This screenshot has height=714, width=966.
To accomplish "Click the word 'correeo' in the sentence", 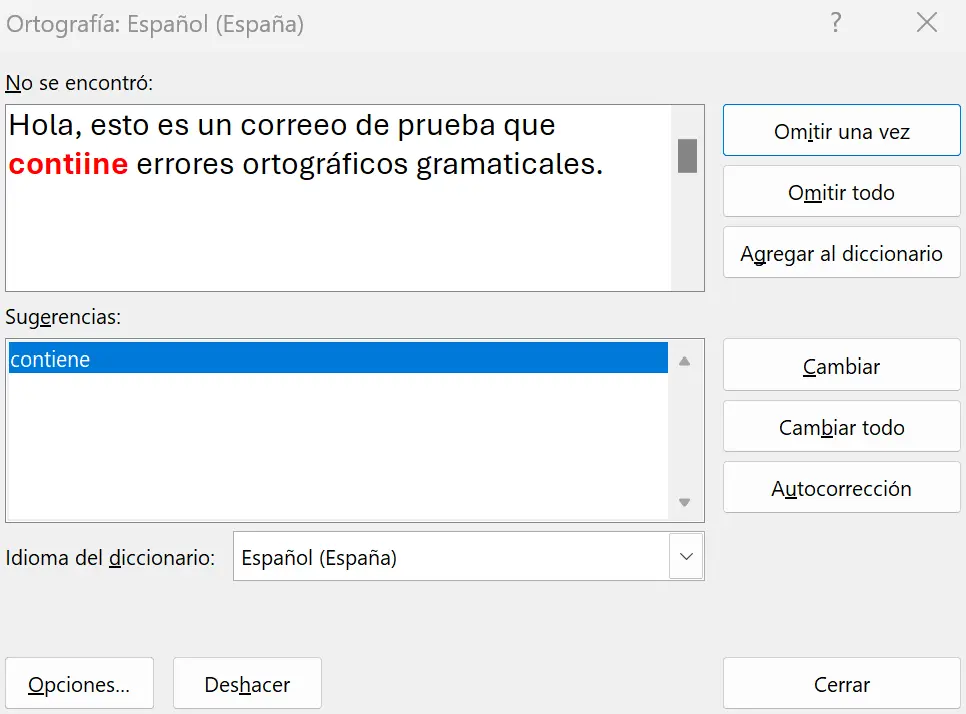I will click(294, 125).
